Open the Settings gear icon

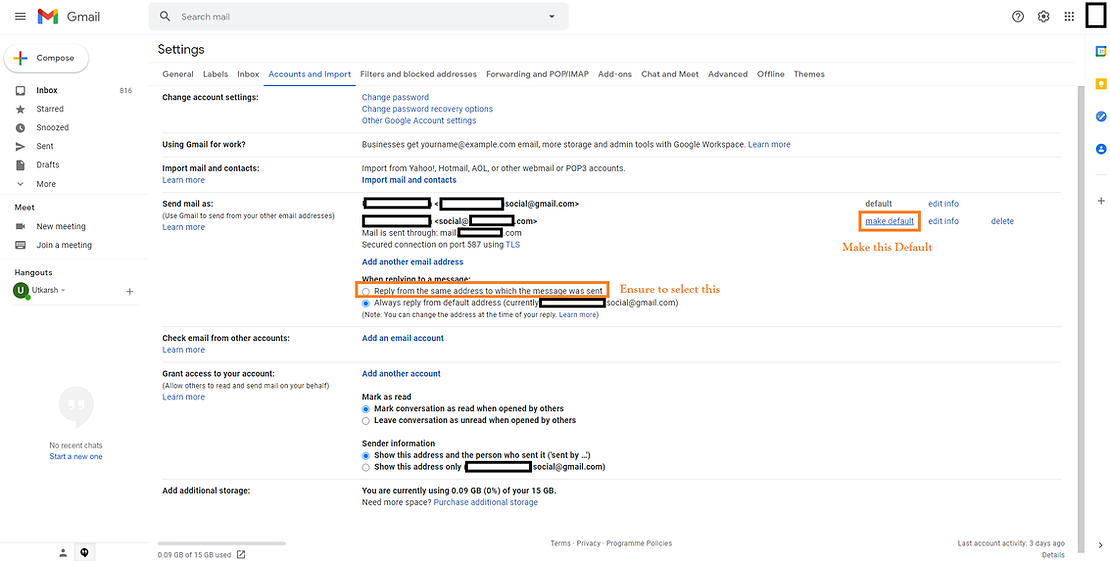[x=1043, y=17]
